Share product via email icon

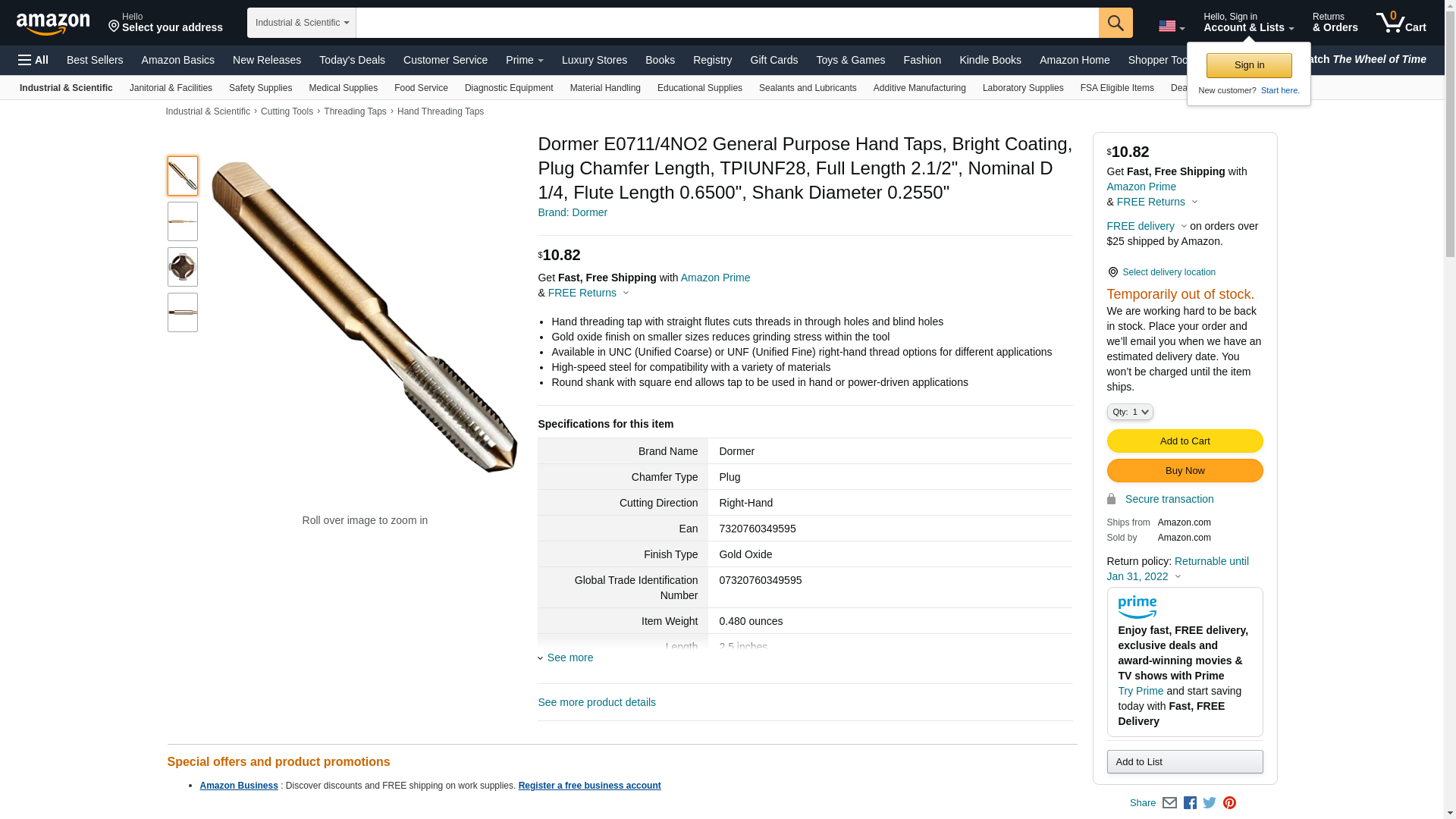coord(1169,802)
